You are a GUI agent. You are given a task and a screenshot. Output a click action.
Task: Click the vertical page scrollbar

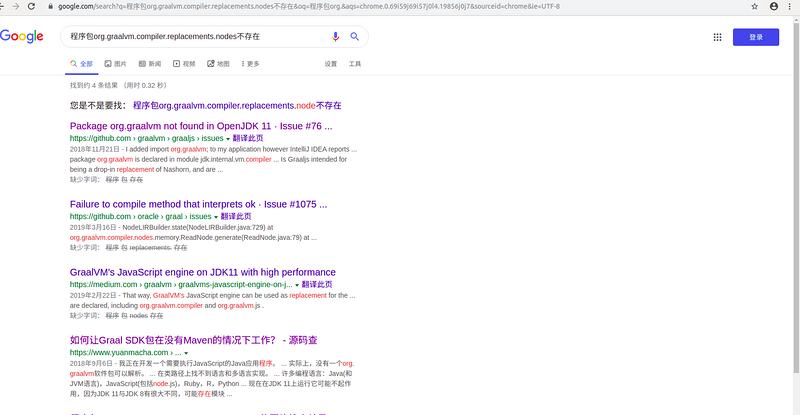pos(796,197)
